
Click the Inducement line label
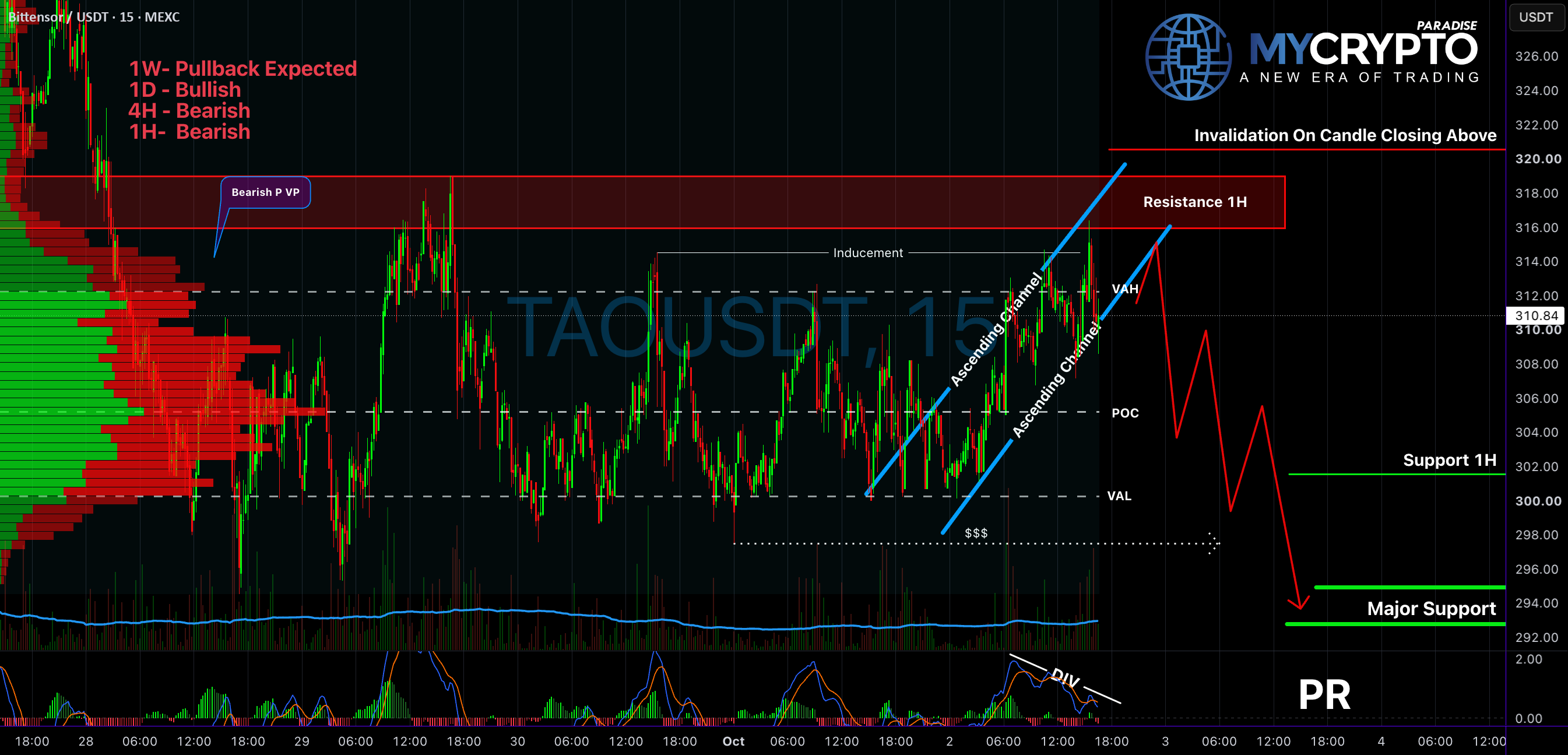(867, 252)
